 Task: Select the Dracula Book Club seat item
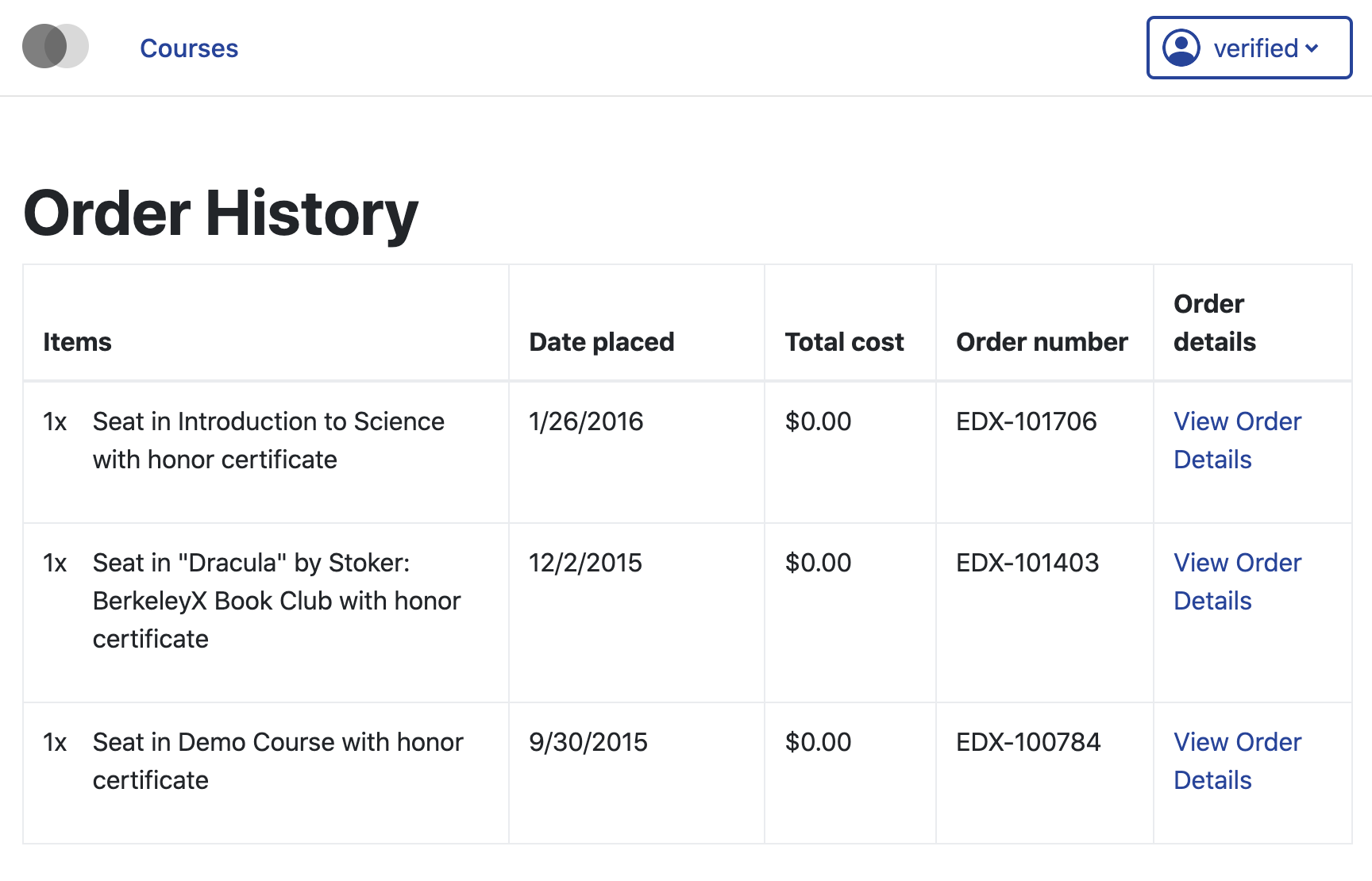276,601
